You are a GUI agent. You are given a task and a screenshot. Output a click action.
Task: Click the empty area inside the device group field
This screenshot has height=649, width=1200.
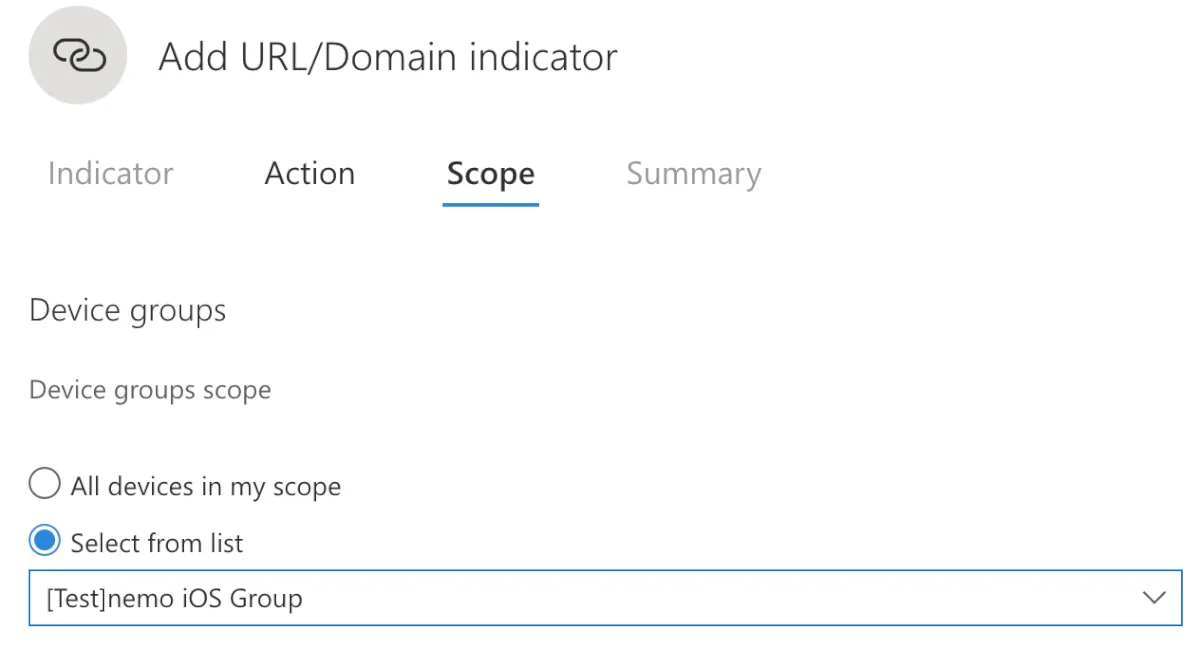click(x=700, y=598)
